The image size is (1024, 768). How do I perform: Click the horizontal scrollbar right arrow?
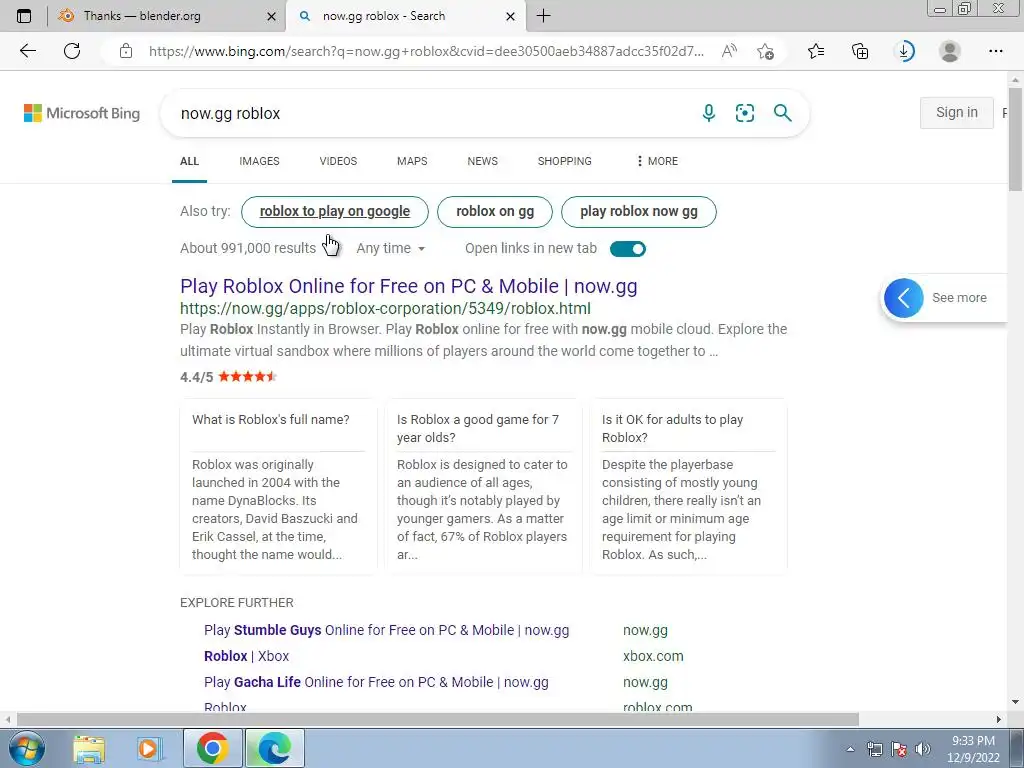999,719
